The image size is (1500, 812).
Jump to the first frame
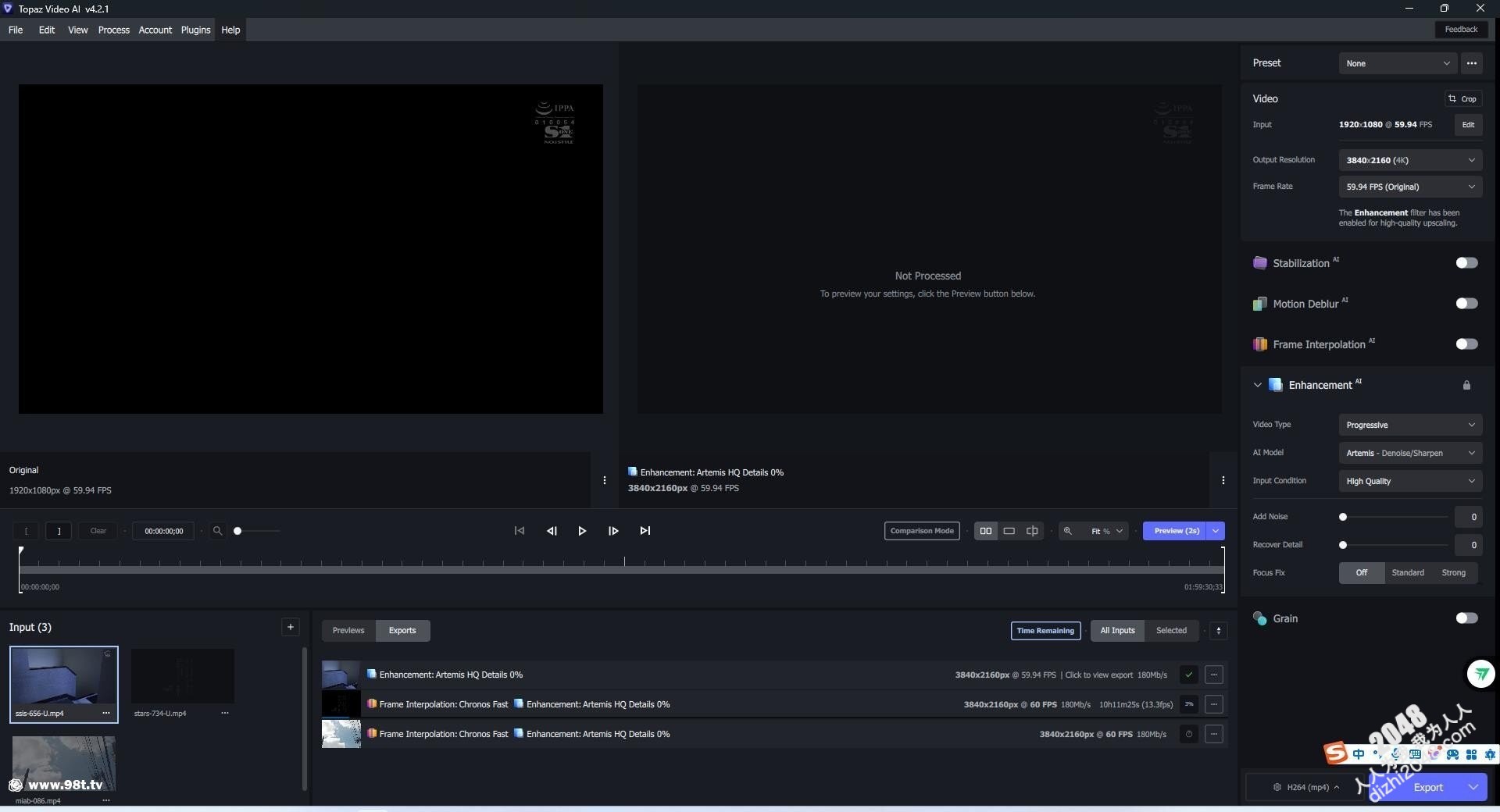[x=520, y=531]
